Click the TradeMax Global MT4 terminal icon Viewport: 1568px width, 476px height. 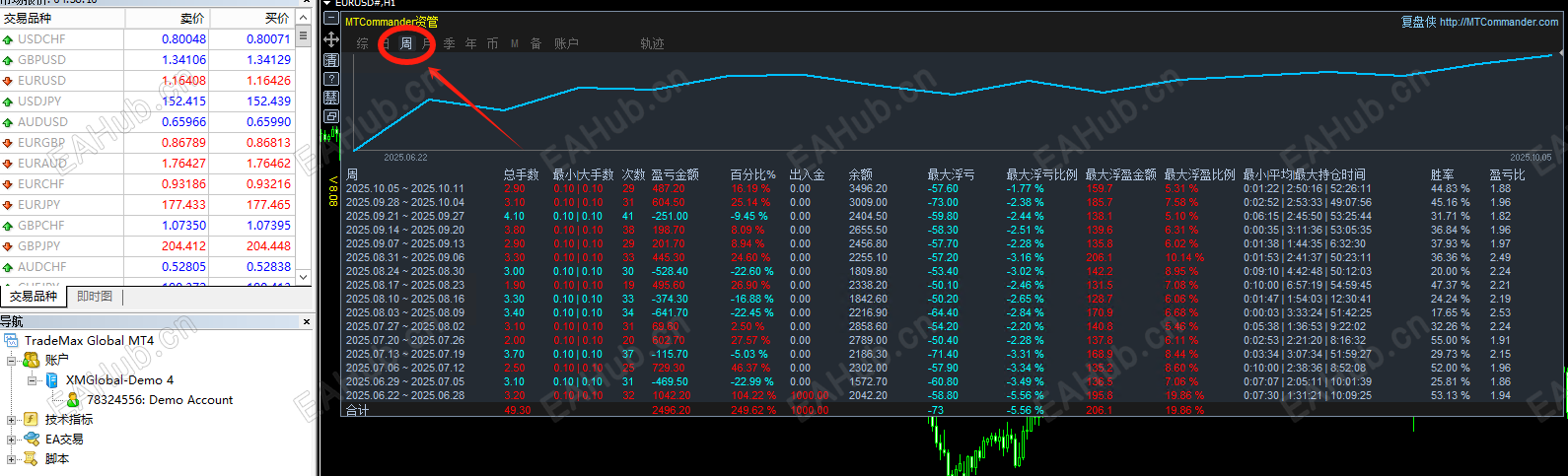point(12,341)
